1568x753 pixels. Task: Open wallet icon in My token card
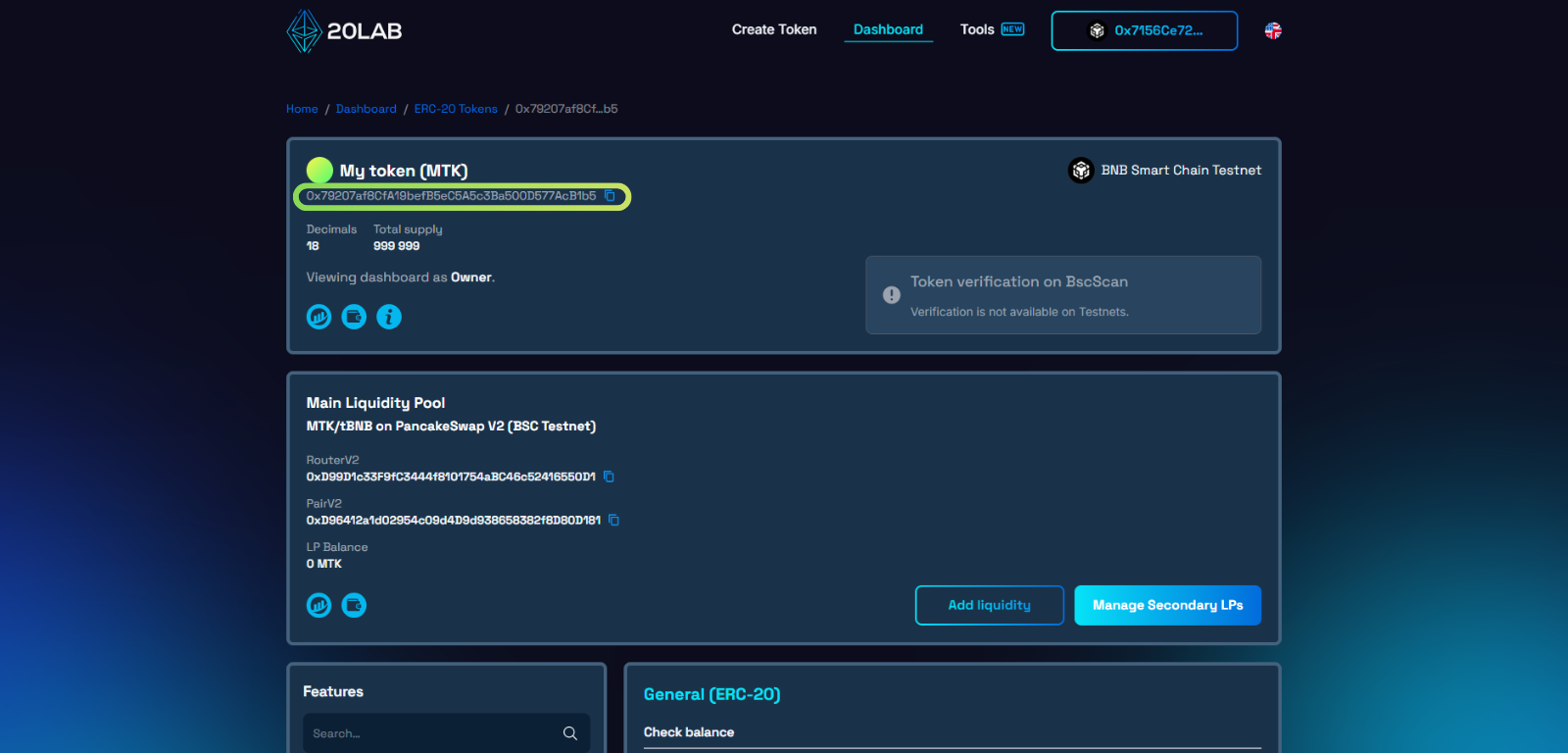tap(354, 317)
